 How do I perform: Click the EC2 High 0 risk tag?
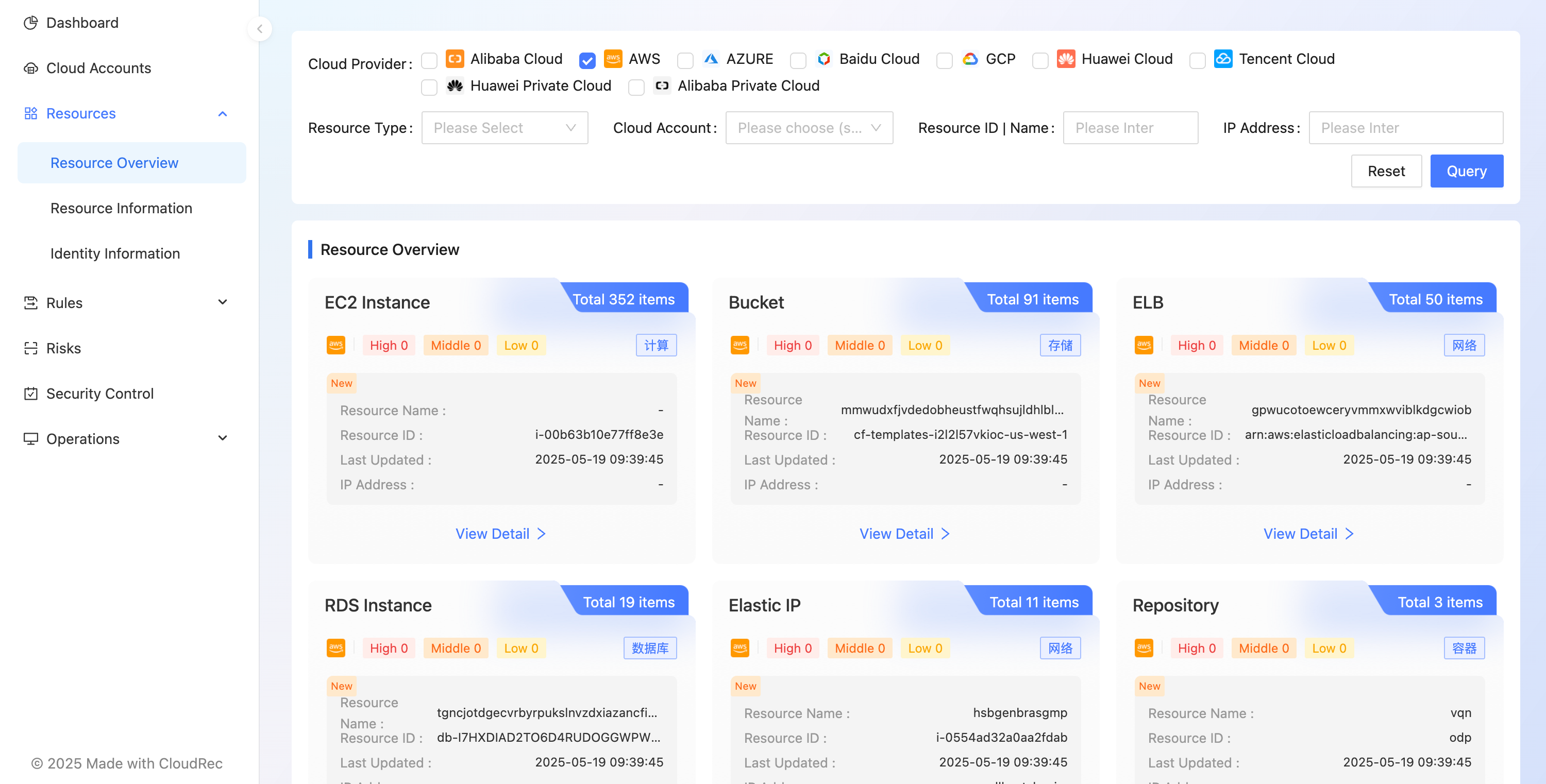[x=389, y=345]
